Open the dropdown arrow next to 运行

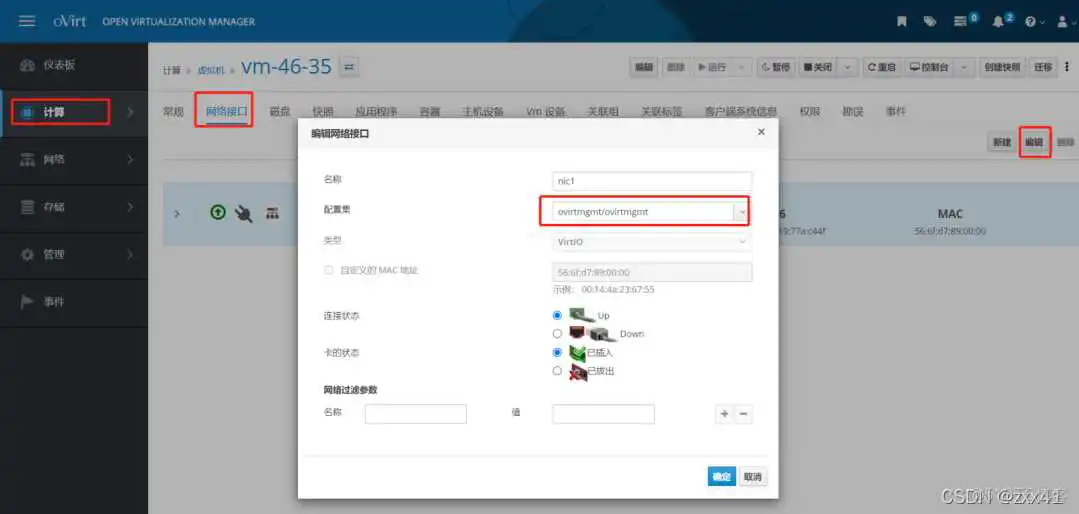(x=741, y=67)
